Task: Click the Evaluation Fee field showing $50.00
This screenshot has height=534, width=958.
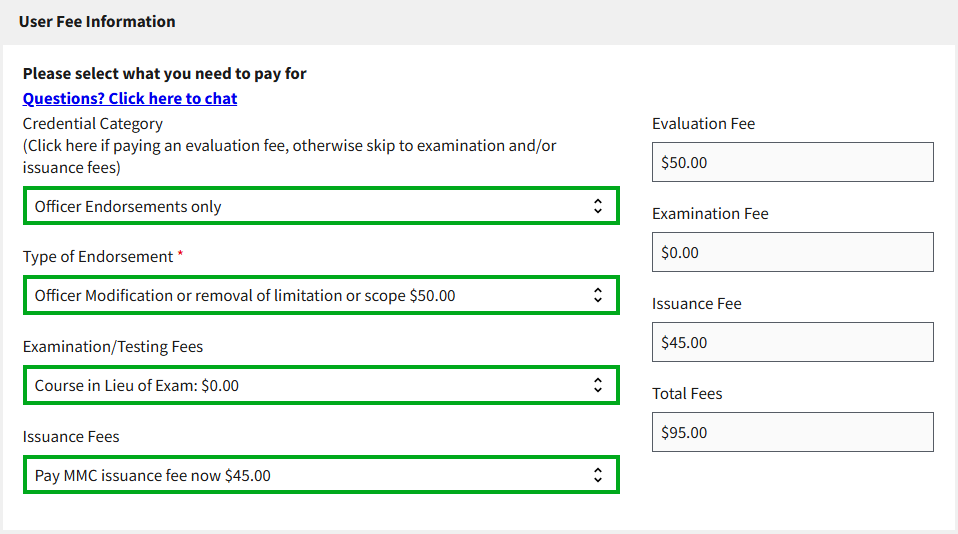Action: coord(792,162)
